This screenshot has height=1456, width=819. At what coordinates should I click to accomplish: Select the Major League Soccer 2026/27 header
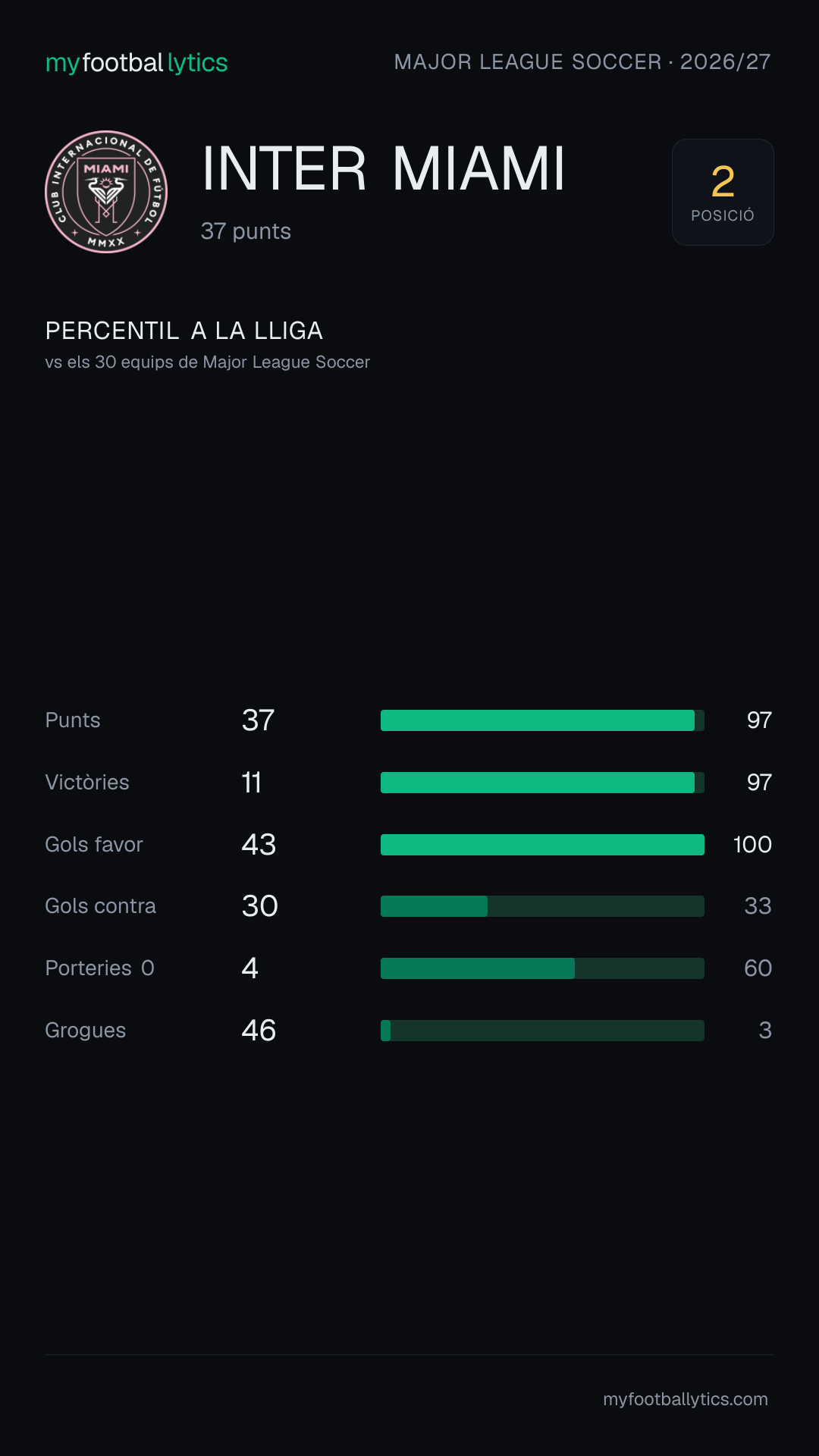[582, 62]
